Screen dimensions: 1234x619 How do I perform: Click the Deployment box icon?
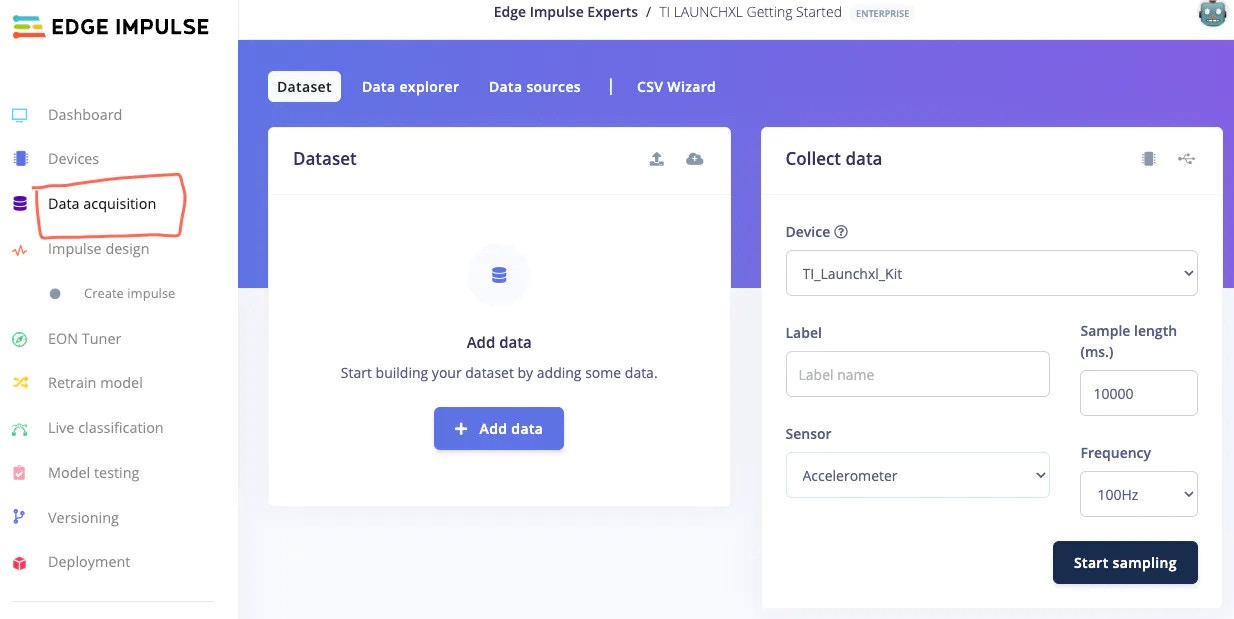click(20, 563)
